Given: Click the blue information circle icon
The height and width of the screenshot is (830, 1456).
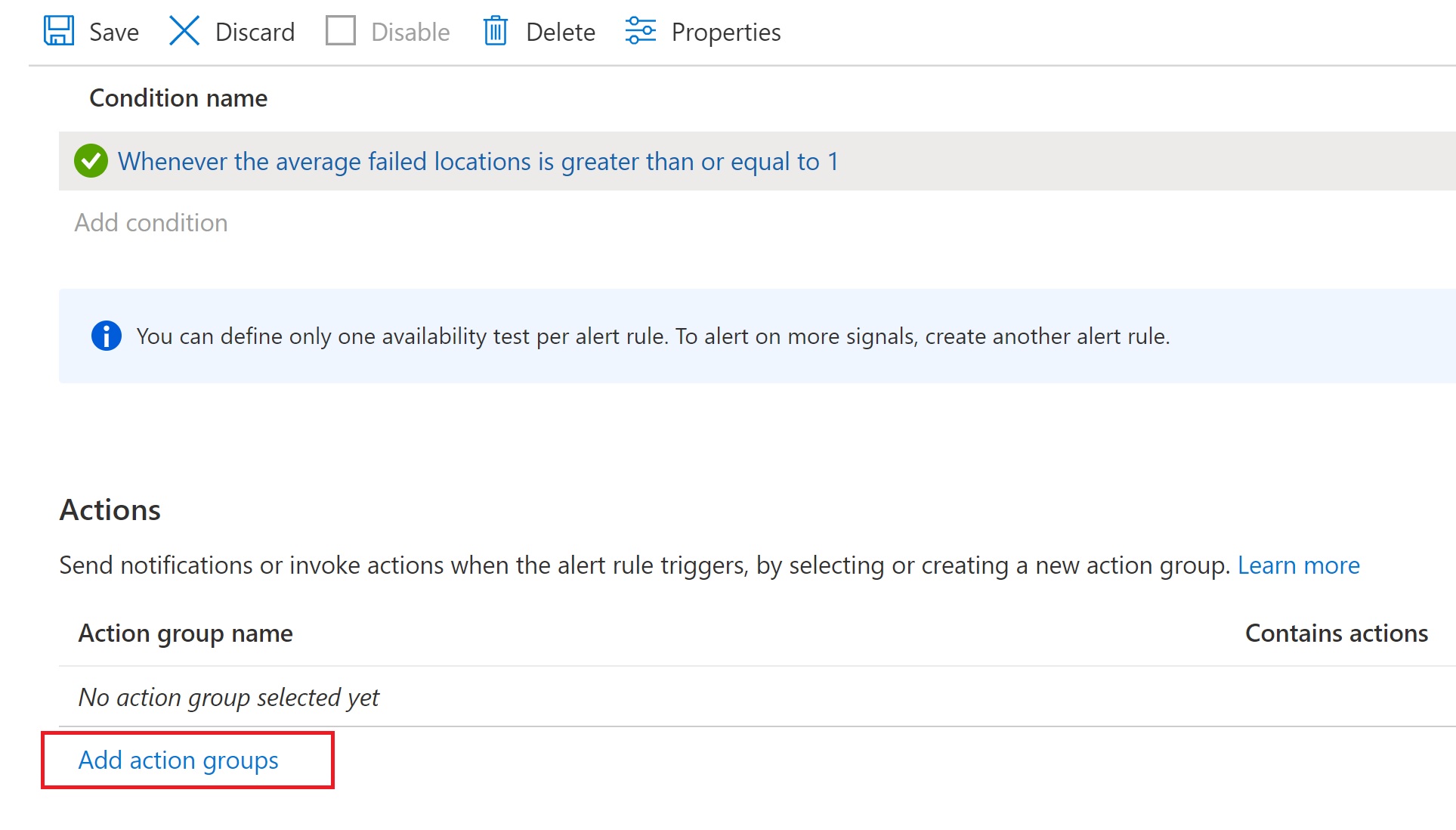Looking at the screenshot, I should point(106,336).
